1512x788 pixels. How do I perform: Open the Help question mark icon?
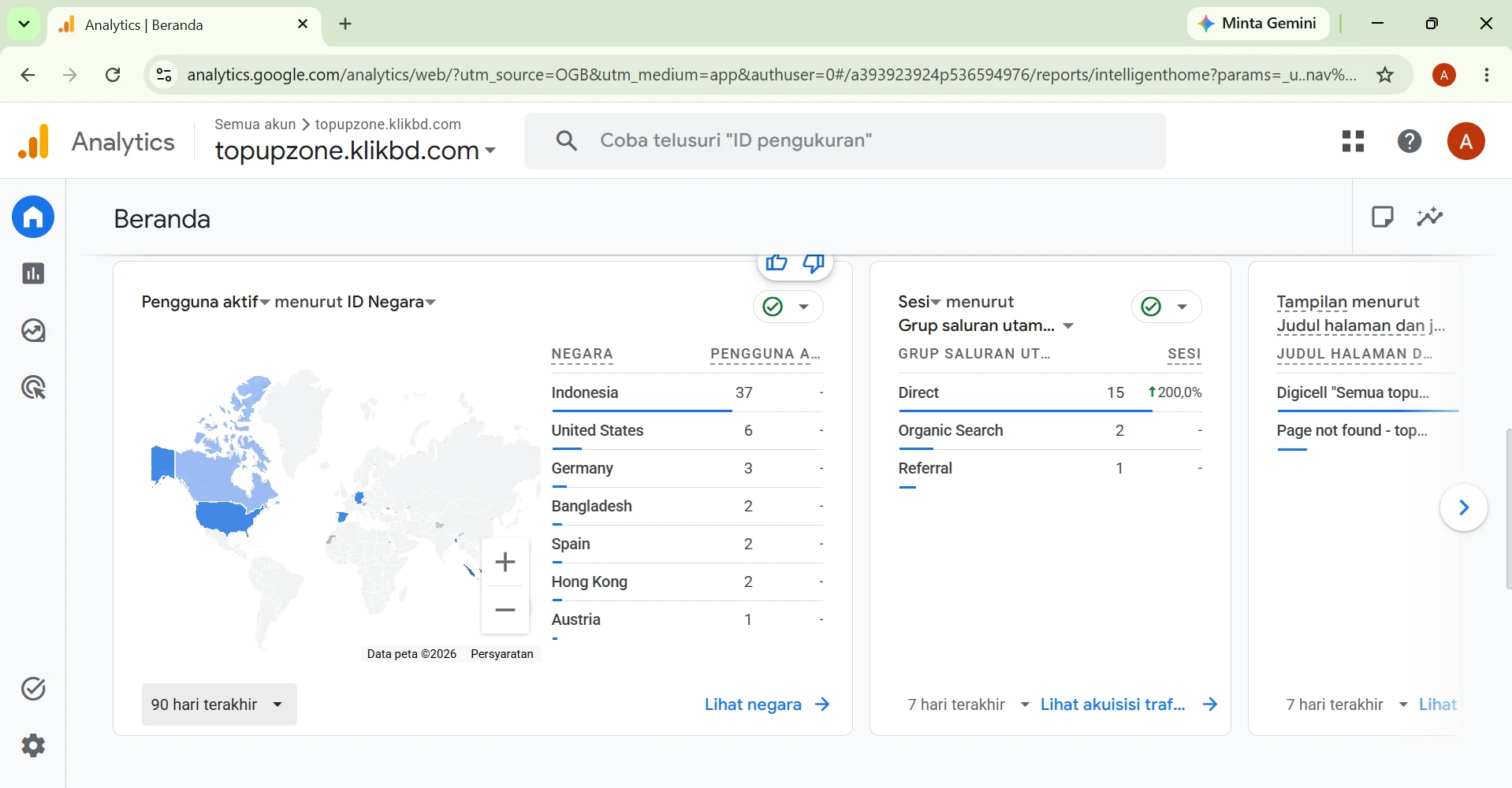[1410, 141]
